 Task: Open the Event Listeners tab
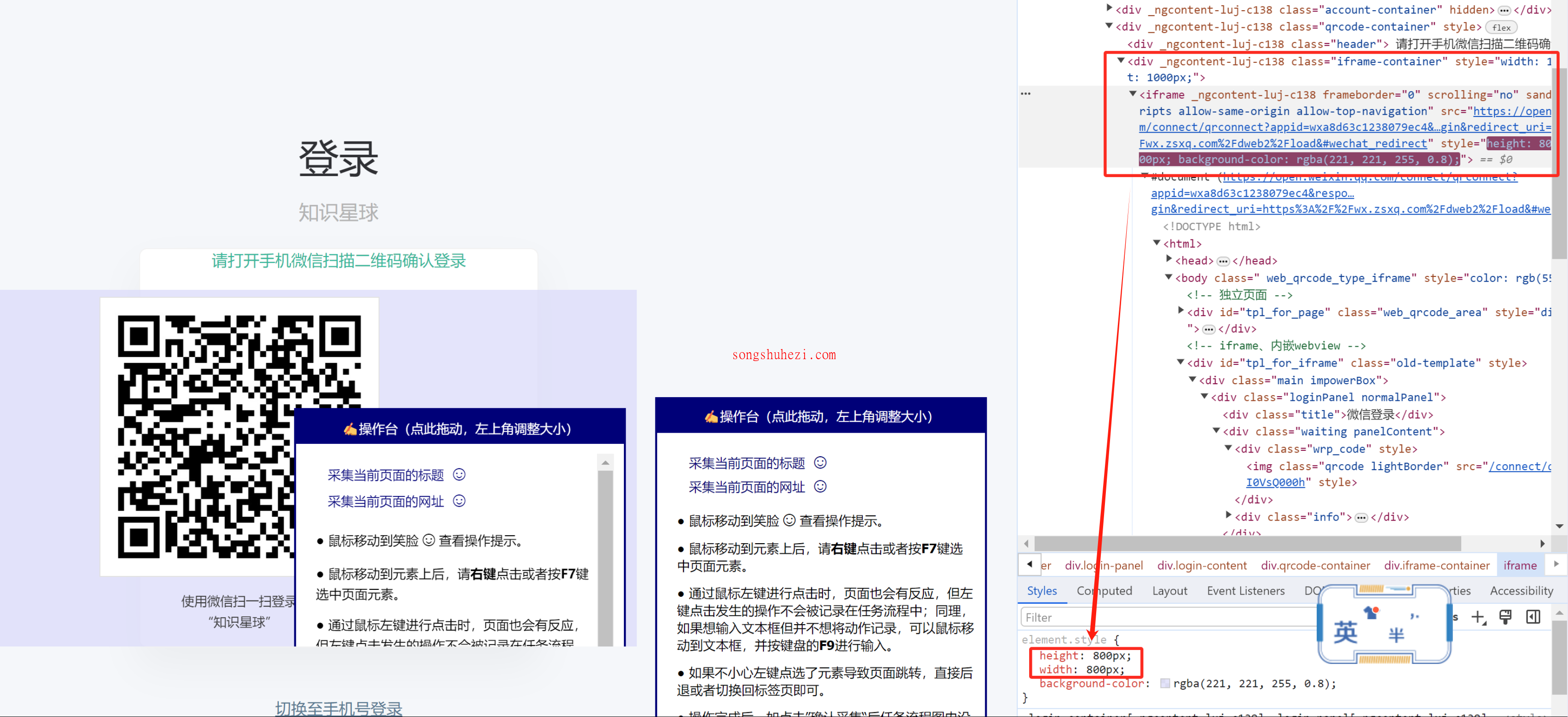pyautogui.click(x=1245, y=590)
